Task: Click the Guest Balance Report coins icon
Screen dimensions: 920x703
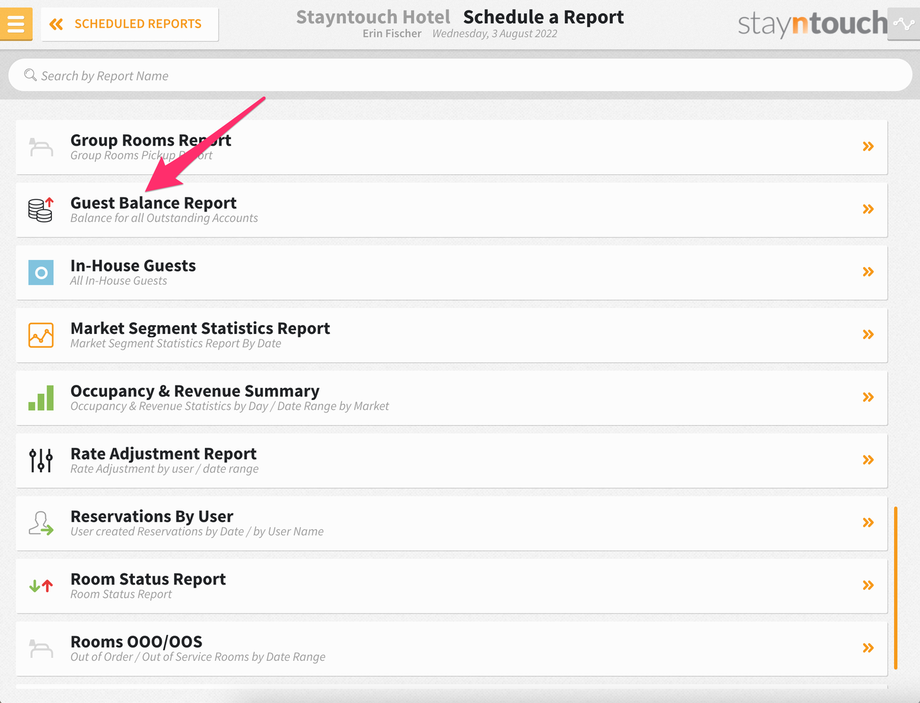Action: click(41, 209)
